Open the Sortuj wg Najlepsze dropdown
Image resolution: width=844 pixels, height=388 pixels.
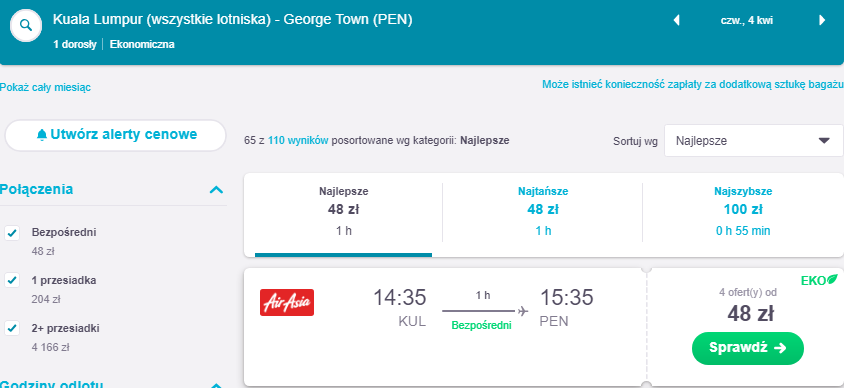coord(754,141)
